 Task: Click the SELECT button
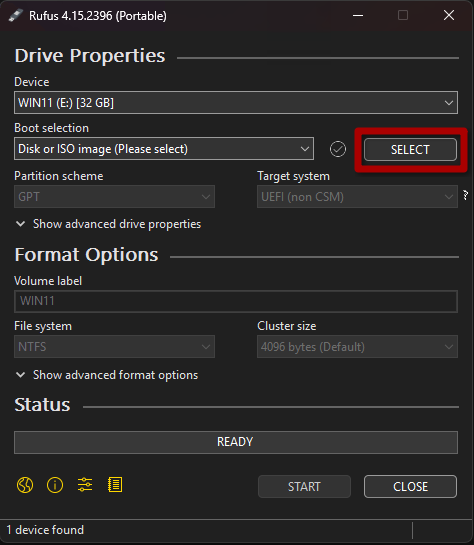tap(410, 149)
